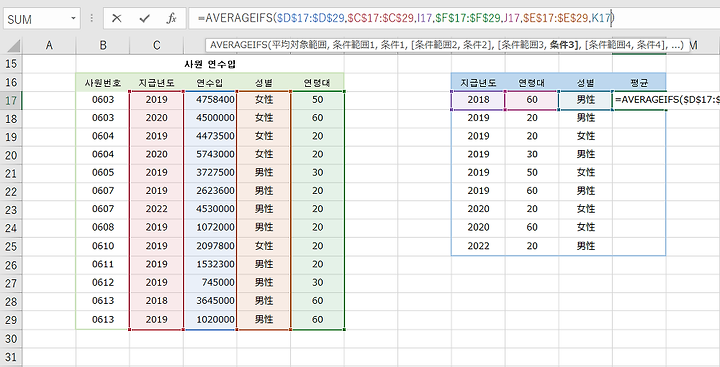Confirm the formula with the checkmark icon
The height and width of the screenshot is (367, 720).
[145, 18]
